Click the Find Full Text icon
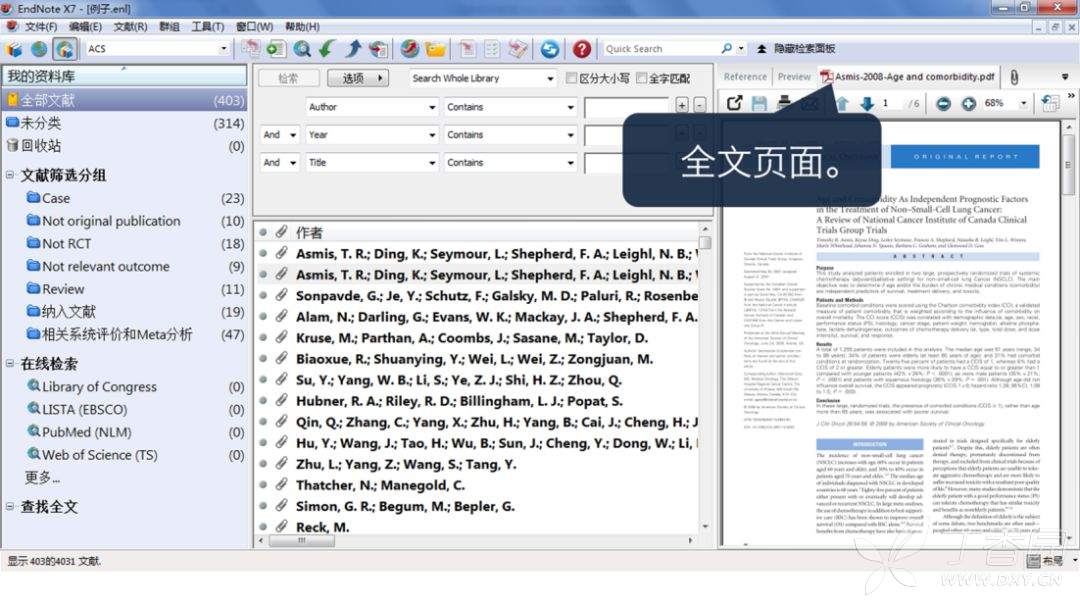The height and width of the screenshot is (606, 1080). click(x=377, y=49)
